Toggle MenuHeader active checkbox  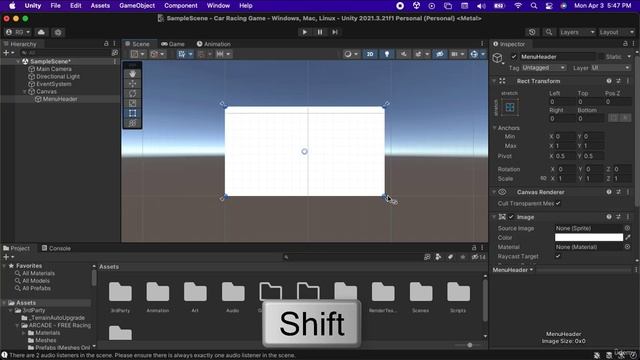[513, 57]
